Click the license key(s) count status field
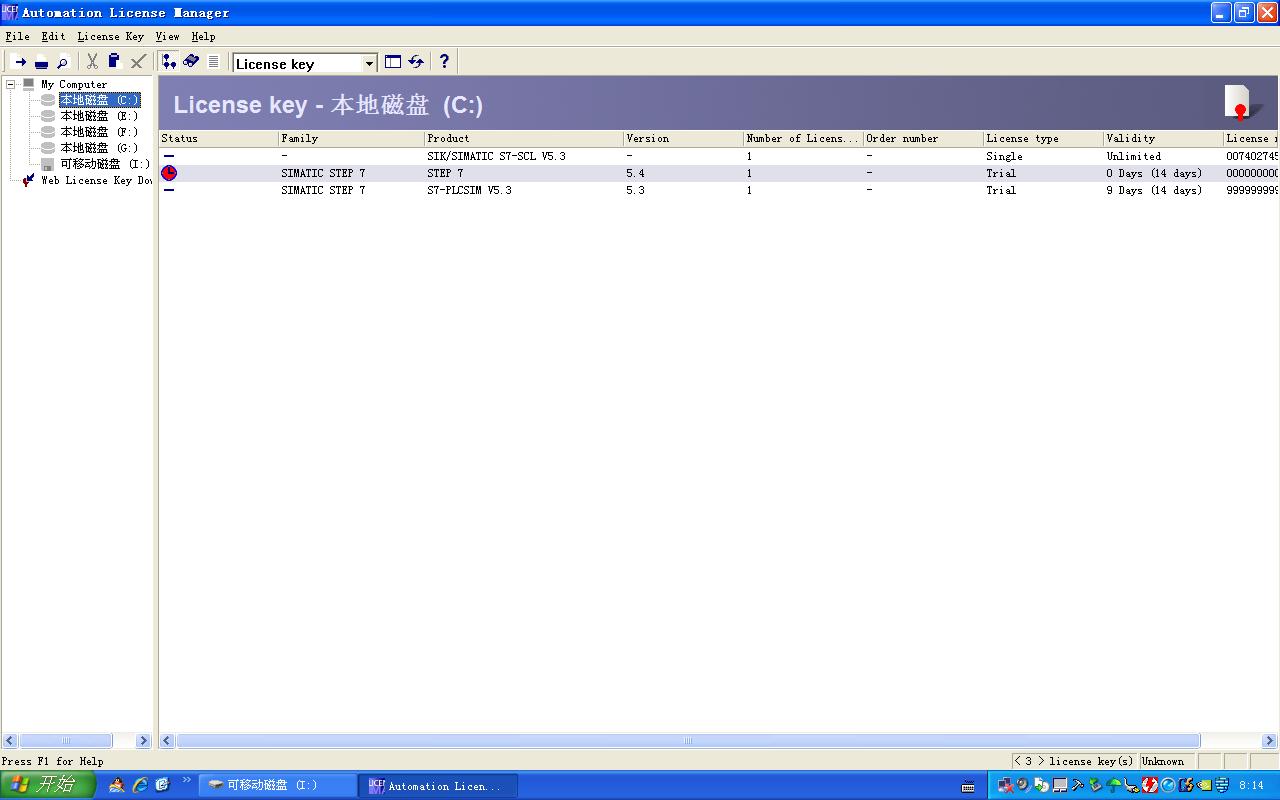This screenshot has width=1280, height=800. tap(1074, 761)
